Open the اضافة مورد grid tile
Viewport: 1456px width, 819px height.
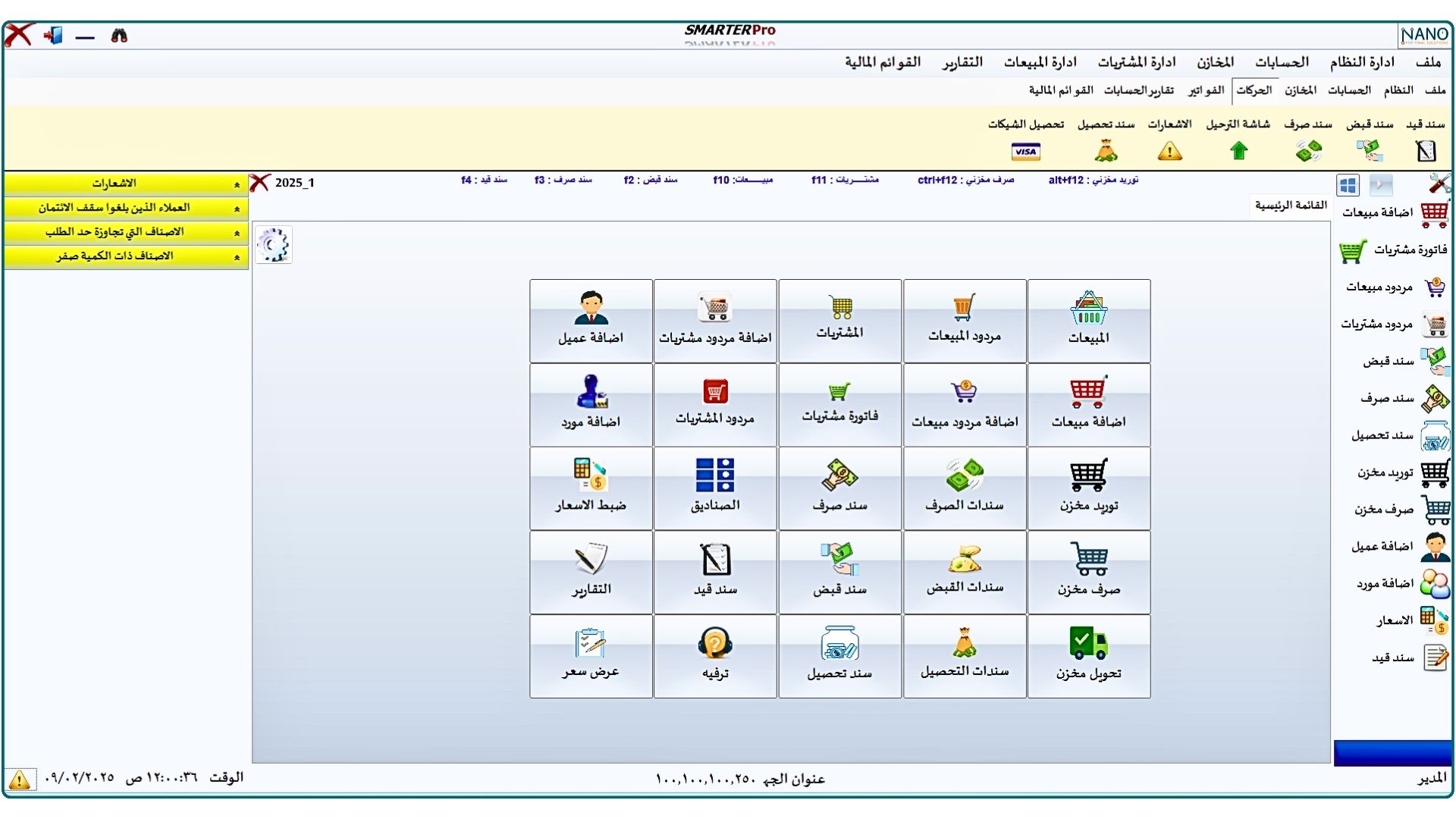pos(591,405)
